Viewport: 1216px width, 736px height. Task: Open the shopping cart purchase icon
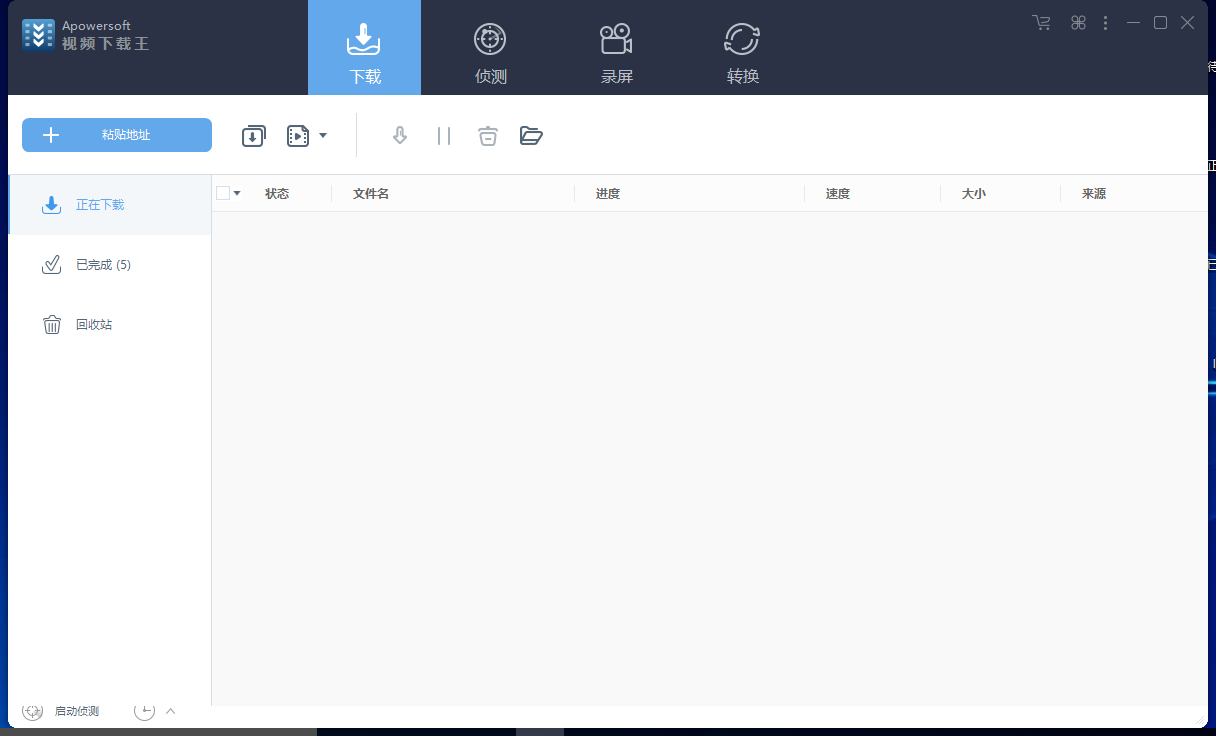[x=1042, y=22]
